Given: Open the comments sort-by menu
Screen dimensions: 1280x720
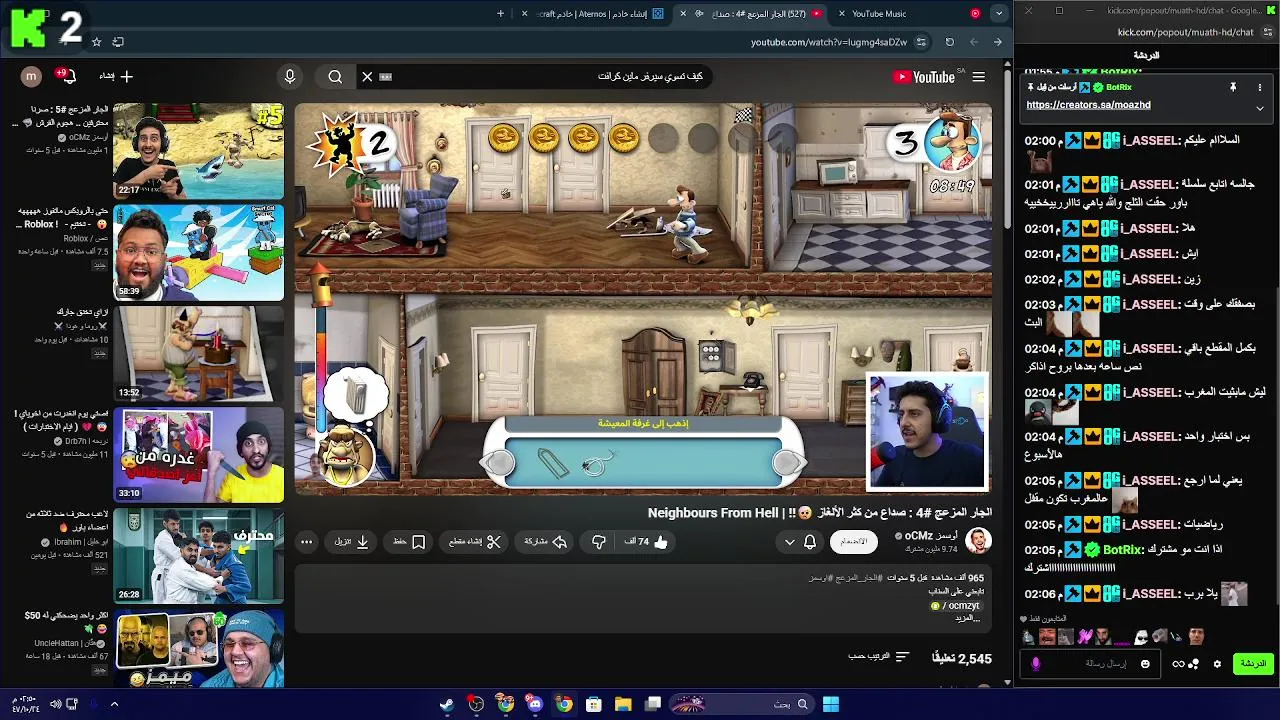Looking at the screenshot, I should pyautogui.click(x=880, y=657).
